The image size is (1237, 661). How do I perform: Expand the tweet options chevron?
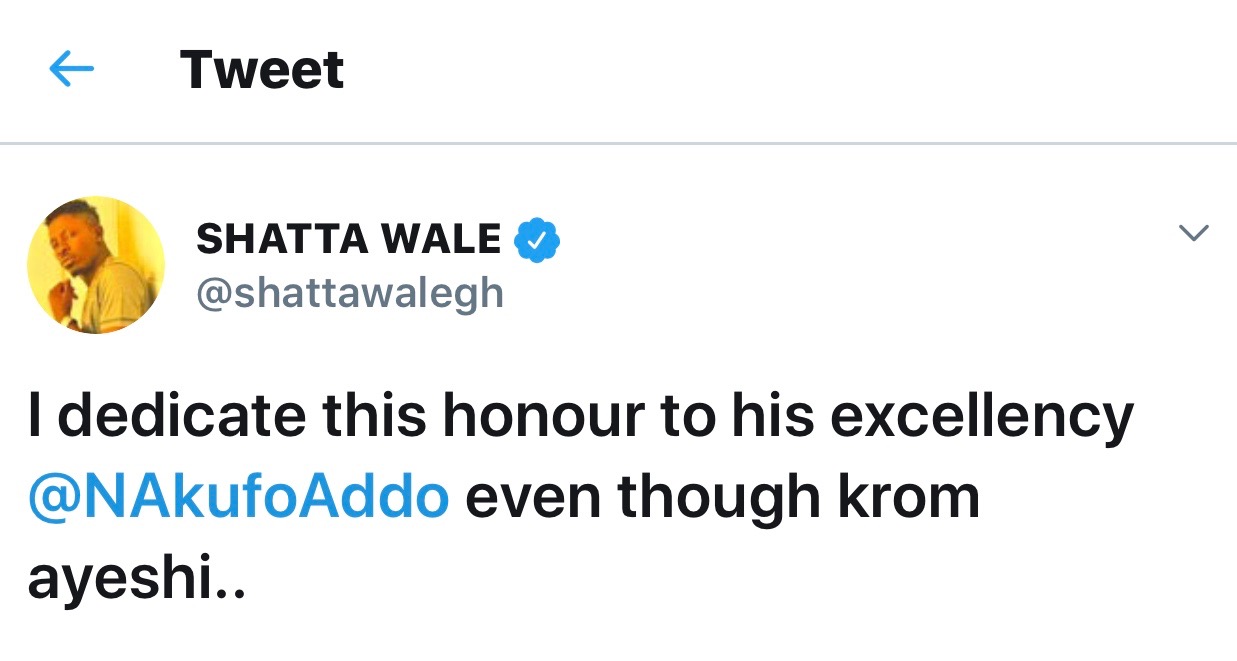click(1193, 233)
